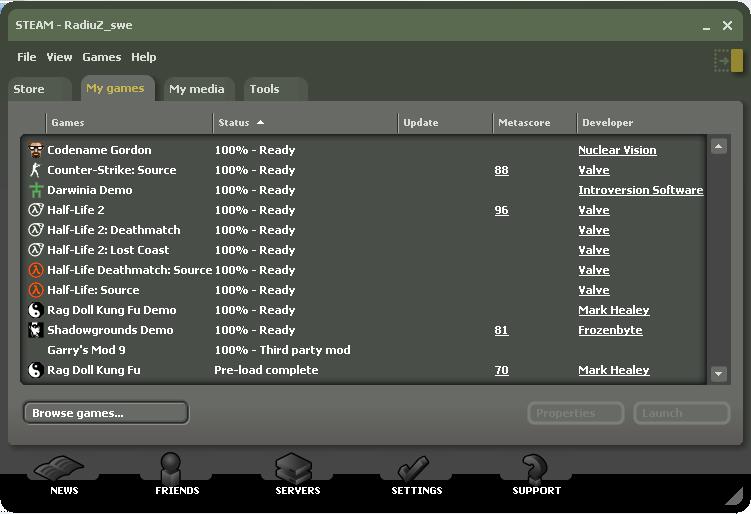This screenshot has height=514, width=751.
Task: Click the Launch button
Action: coord(682,413)
